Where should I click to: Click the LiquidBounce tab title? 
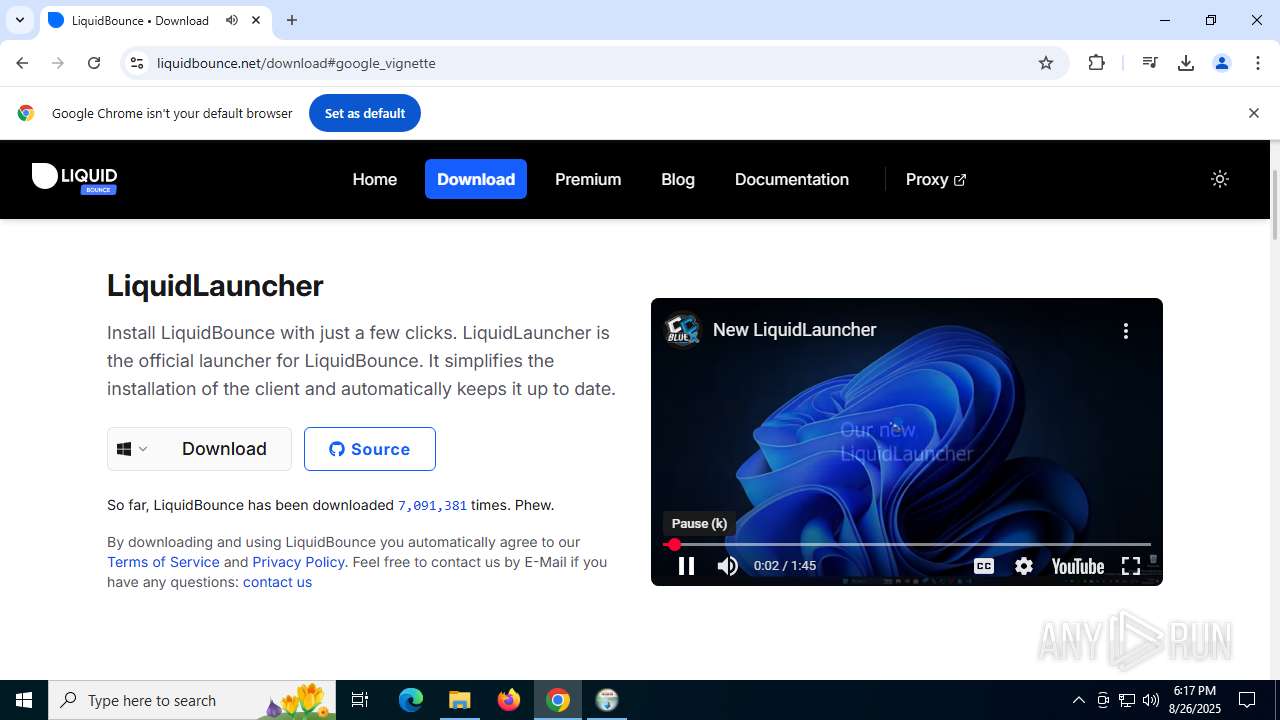[x=141, y=20]
